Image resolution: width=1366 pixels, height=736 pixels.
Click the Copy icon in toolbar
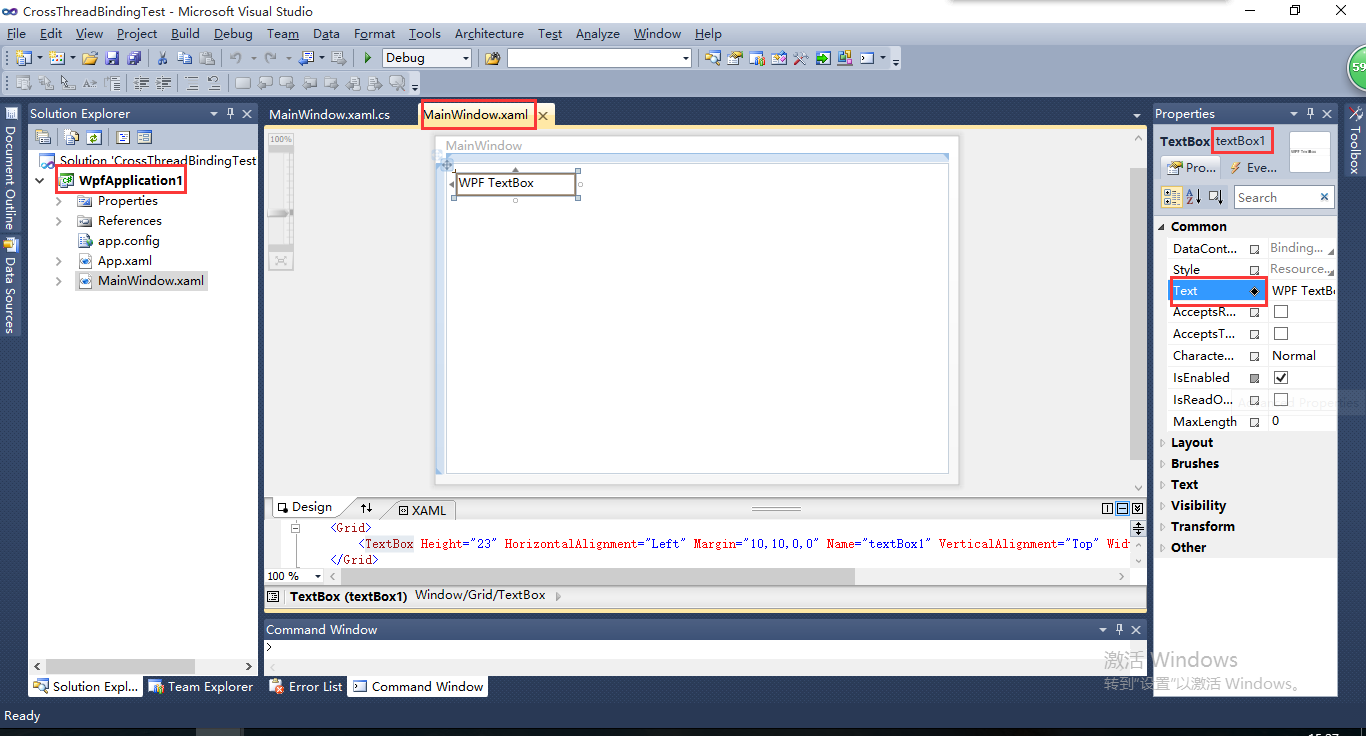click(184, 58)
